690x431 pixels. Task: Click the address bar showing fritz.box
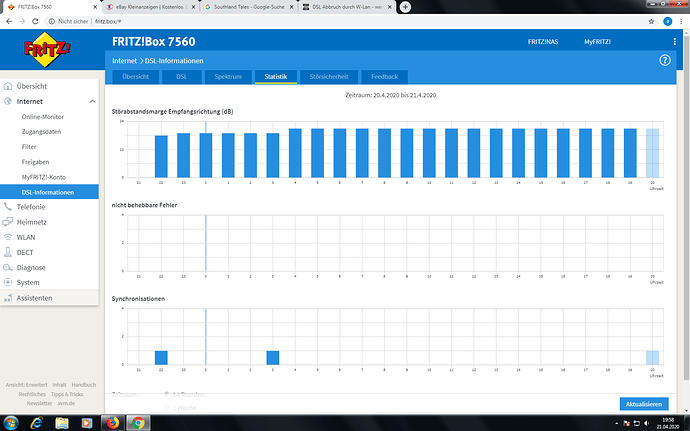point(343,21)
